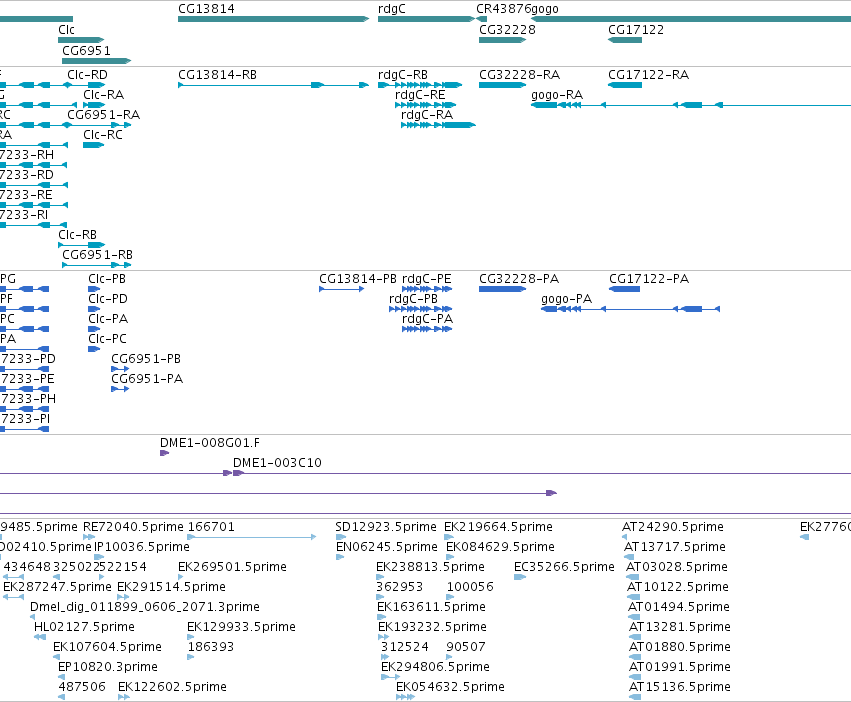The image size is (851, 702).
Task: Select transcript CG13814-RB
Action: click(274, 85)
